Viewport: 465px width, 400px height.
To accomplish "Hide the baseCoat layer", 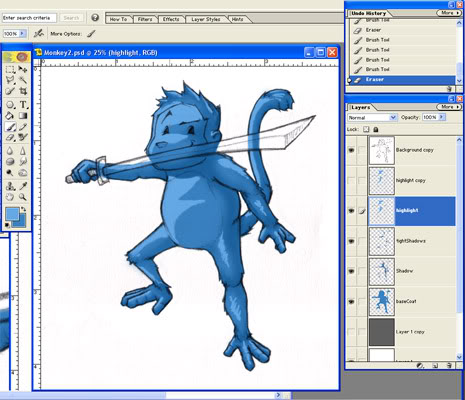I will pyautogui.click(x=351, y=301).
